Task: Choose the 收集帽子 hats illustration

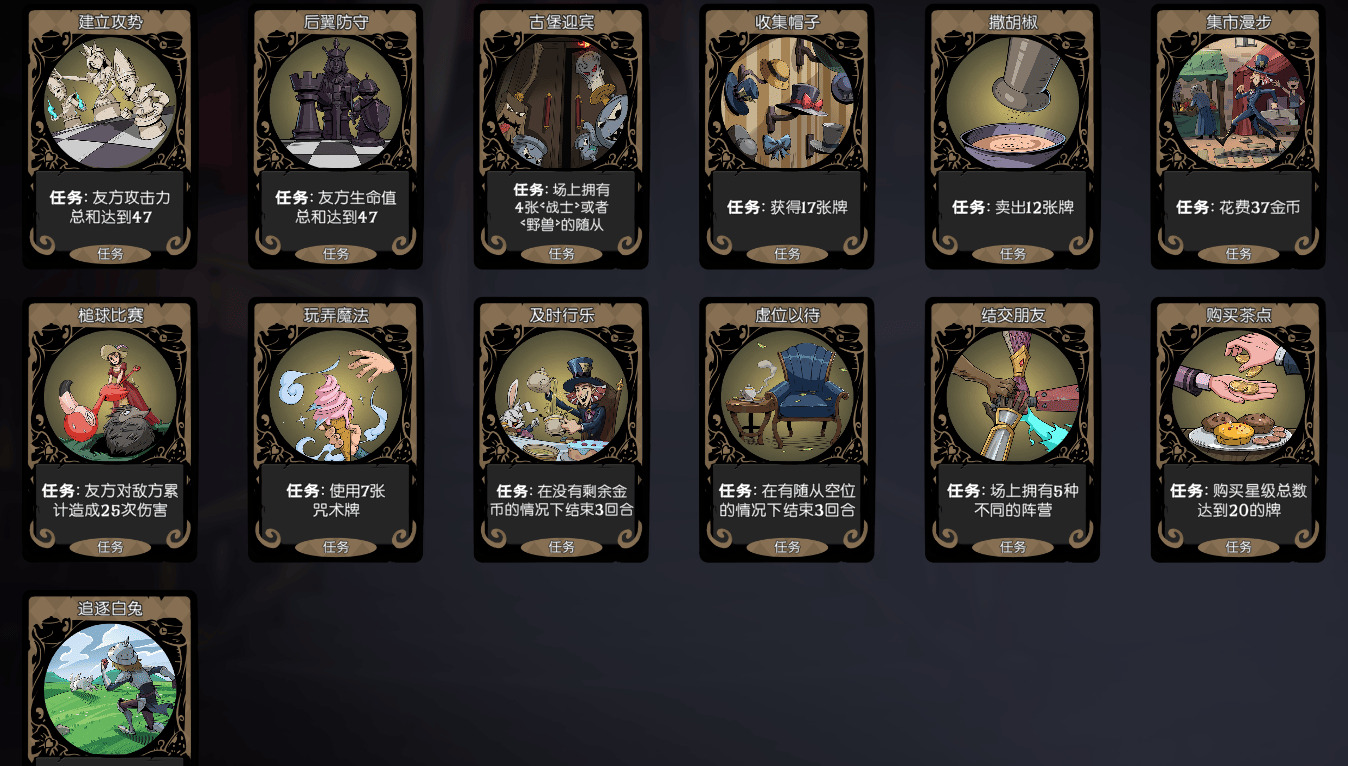Action: coord(787,103)
